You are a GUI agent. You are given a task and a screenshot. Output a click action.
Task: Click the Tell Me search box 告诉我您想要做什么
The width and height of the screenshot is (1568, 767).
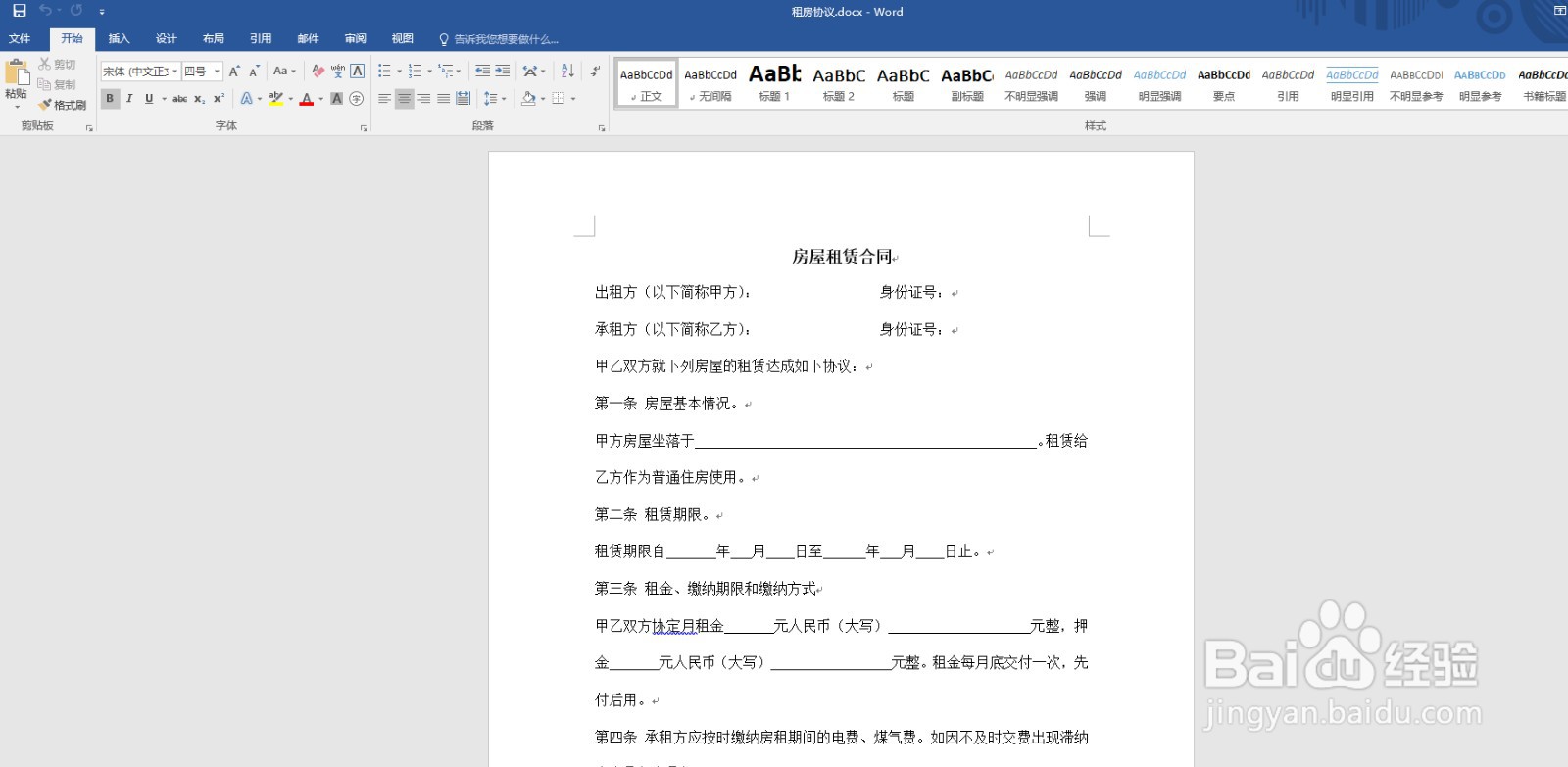coord(499,39)
